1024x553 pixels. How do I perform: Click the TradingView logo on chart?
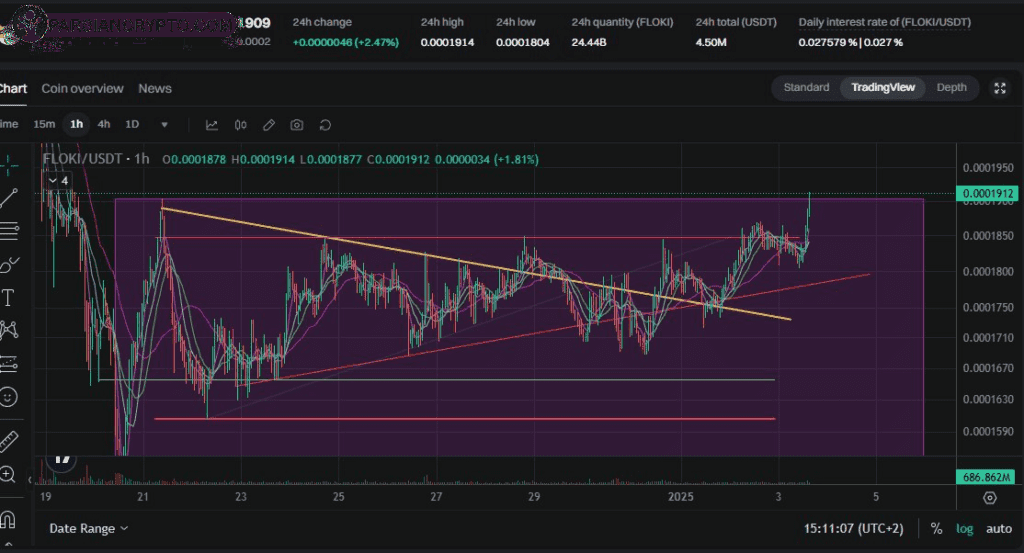point(62,460)
